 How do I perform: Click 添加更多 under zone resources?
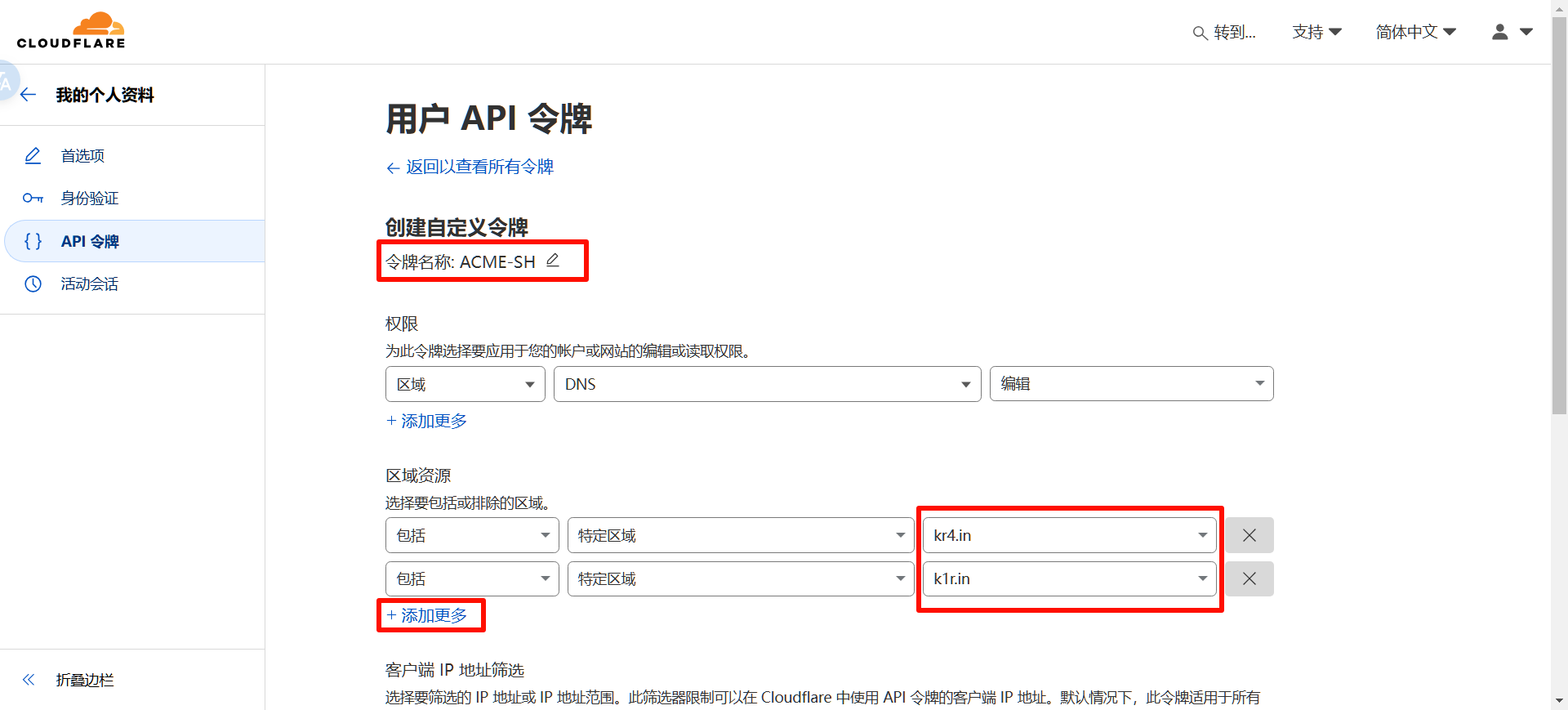coord(426,615)
